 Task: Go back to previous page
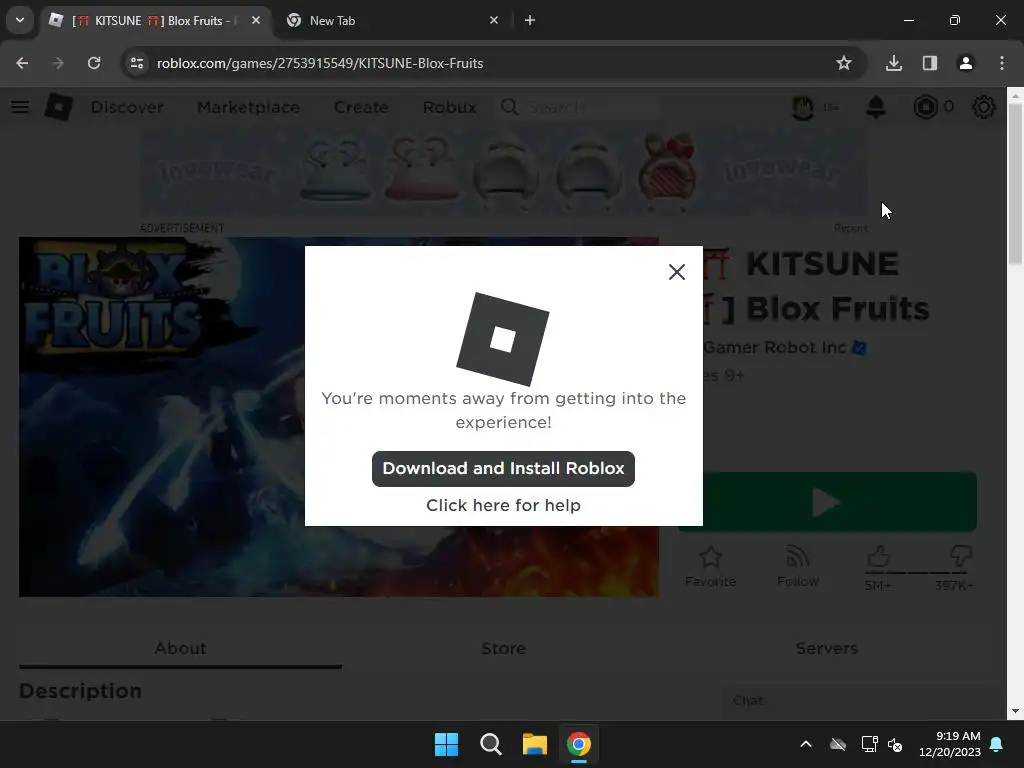[x=22, y=63]
